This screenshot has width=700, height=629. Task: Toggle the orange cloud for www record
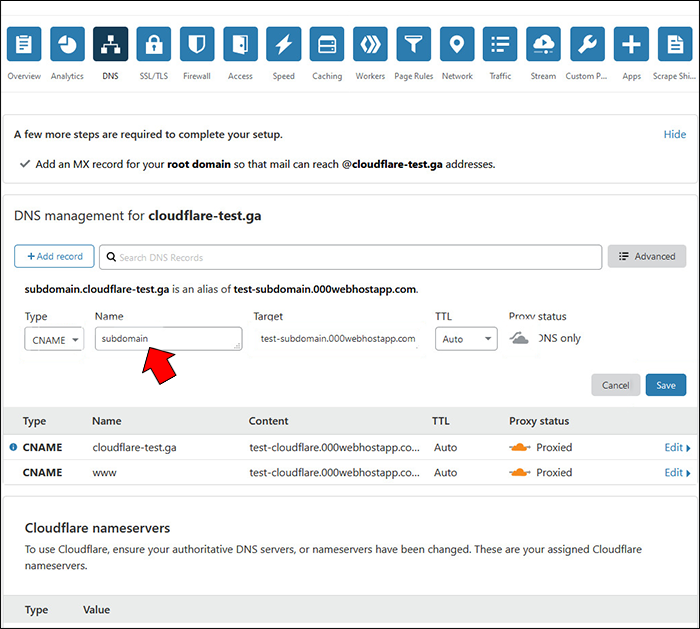pyautogui.click(x=520, y=472)
